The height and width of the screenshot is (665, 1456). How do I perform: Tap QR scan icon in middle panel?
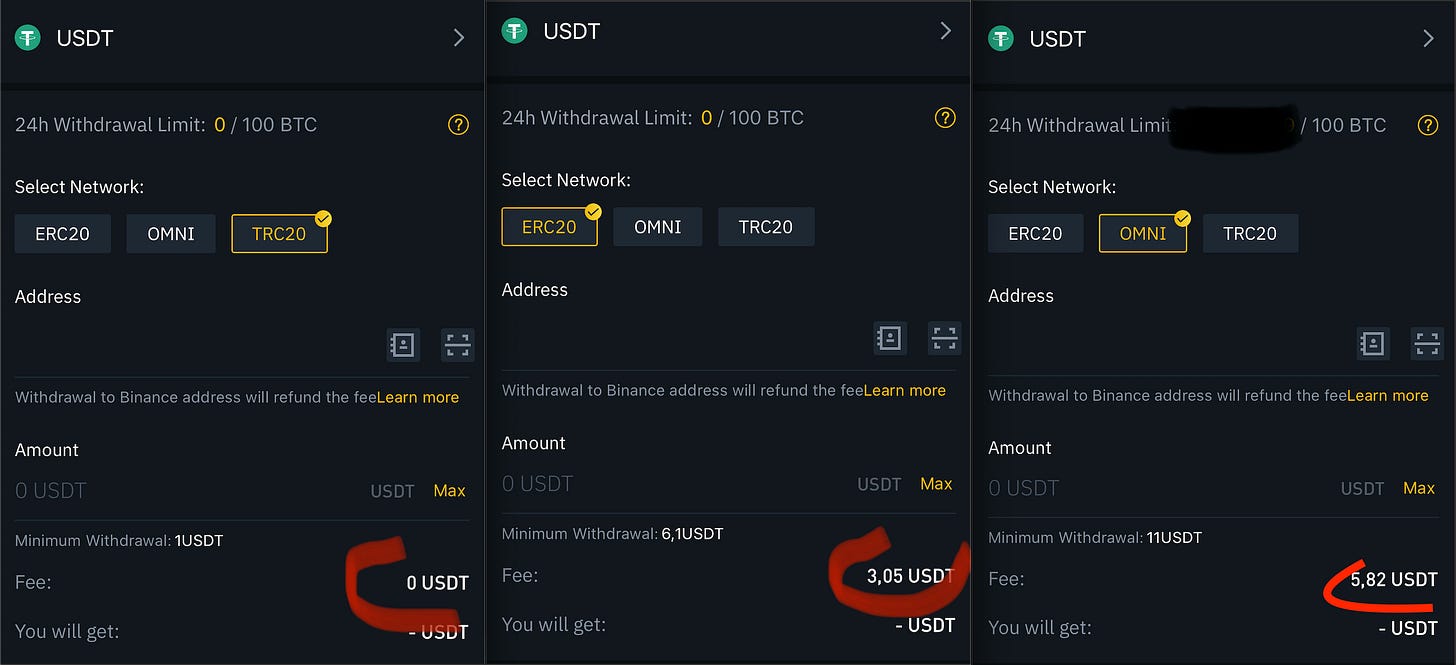945,338
